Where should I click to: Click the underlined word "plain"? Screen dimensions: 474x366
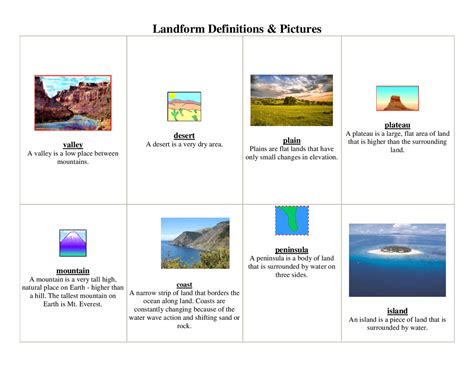click(292, 141)
